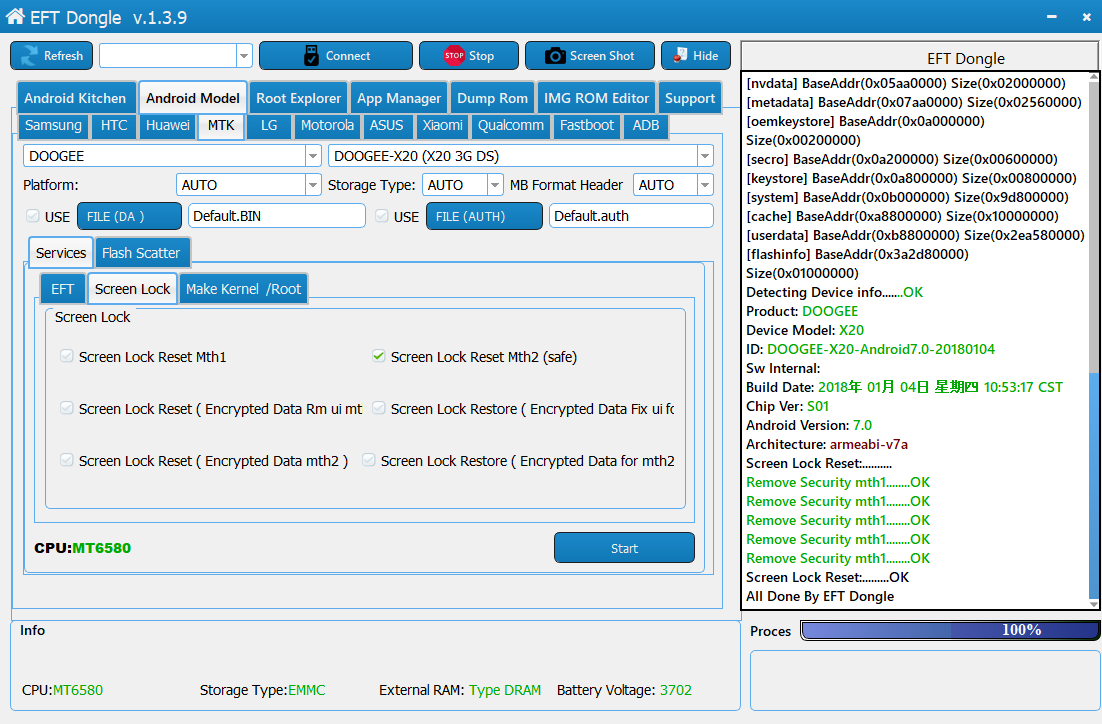
Task: Open the Dump Rom tab
Action: tap(492, 98)
